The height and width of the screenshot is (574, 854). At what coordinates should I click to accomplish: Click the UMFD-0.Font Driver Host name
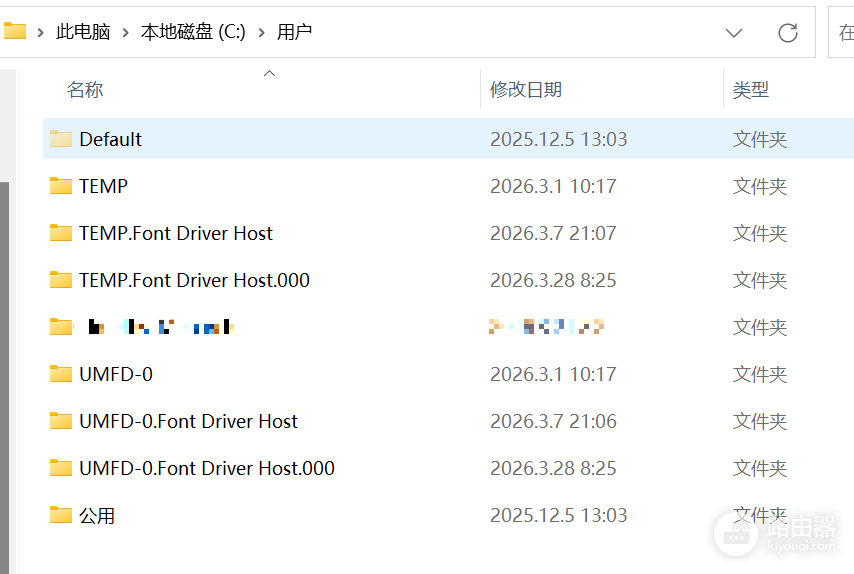pos(188,422)
